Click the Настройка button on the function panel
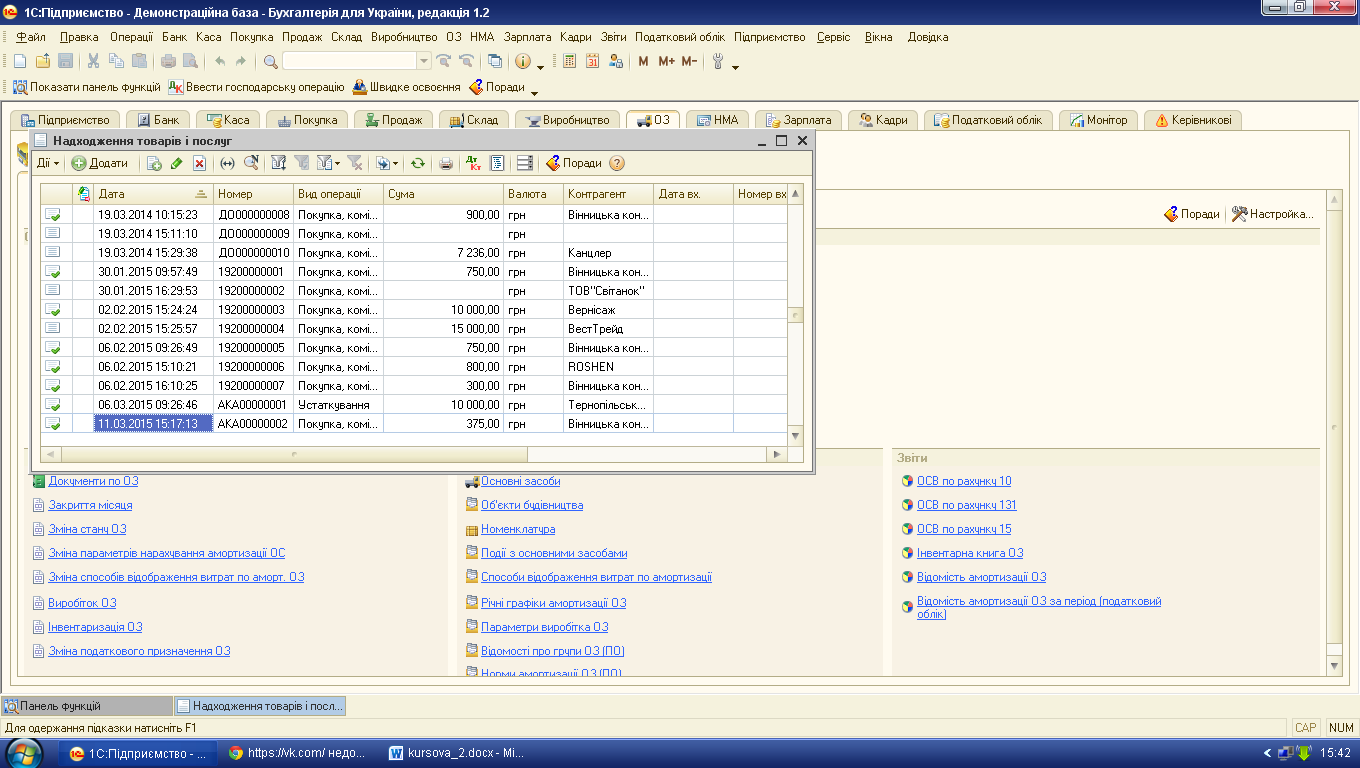The height and width of the screenshot is (768, 1360). tap(1272, 214)
